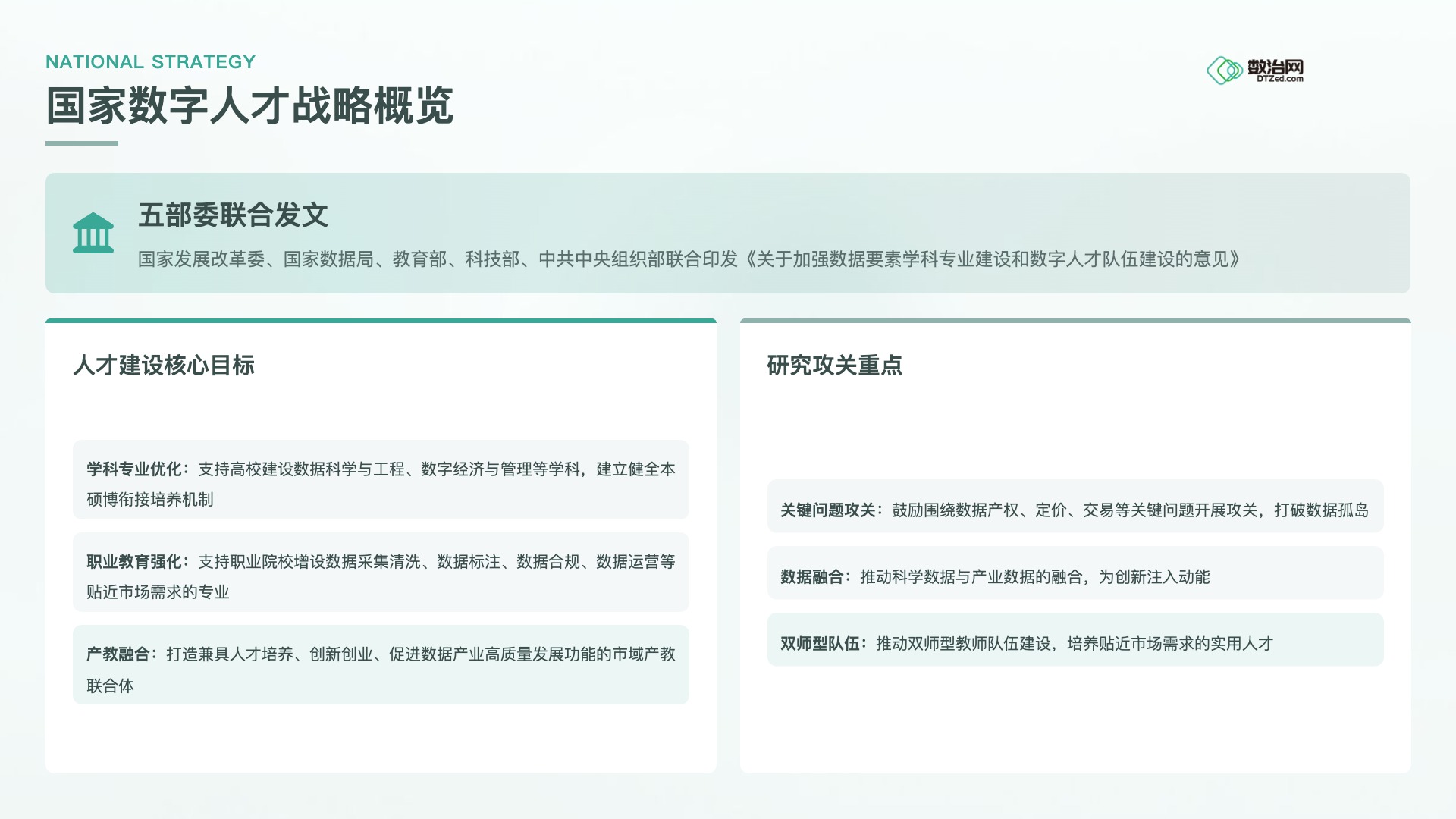Click the green diamond logo icon
The width and height of the screenshot is (1456, 819).
(1224, 71)
